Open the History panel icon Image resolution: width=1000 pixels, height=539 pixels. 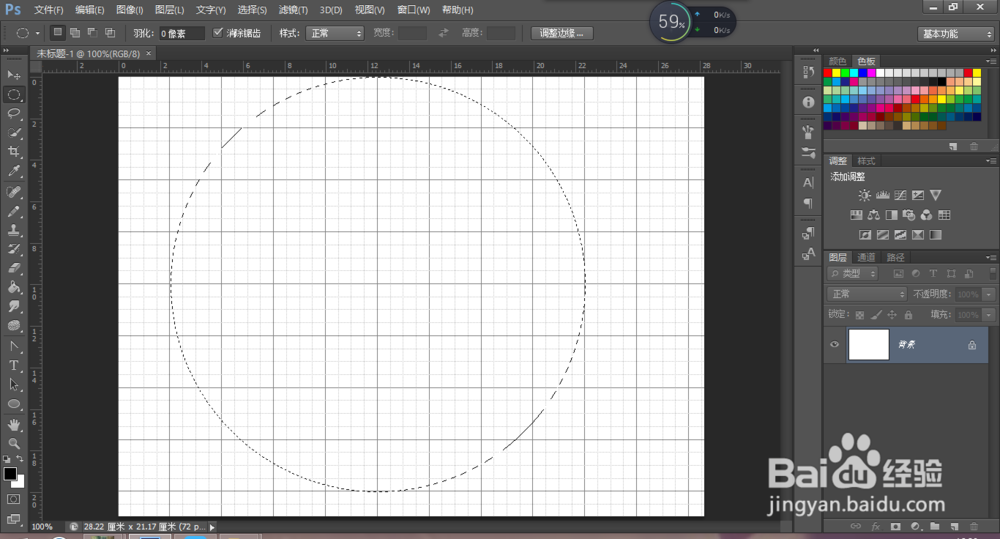tap(808, 72)
